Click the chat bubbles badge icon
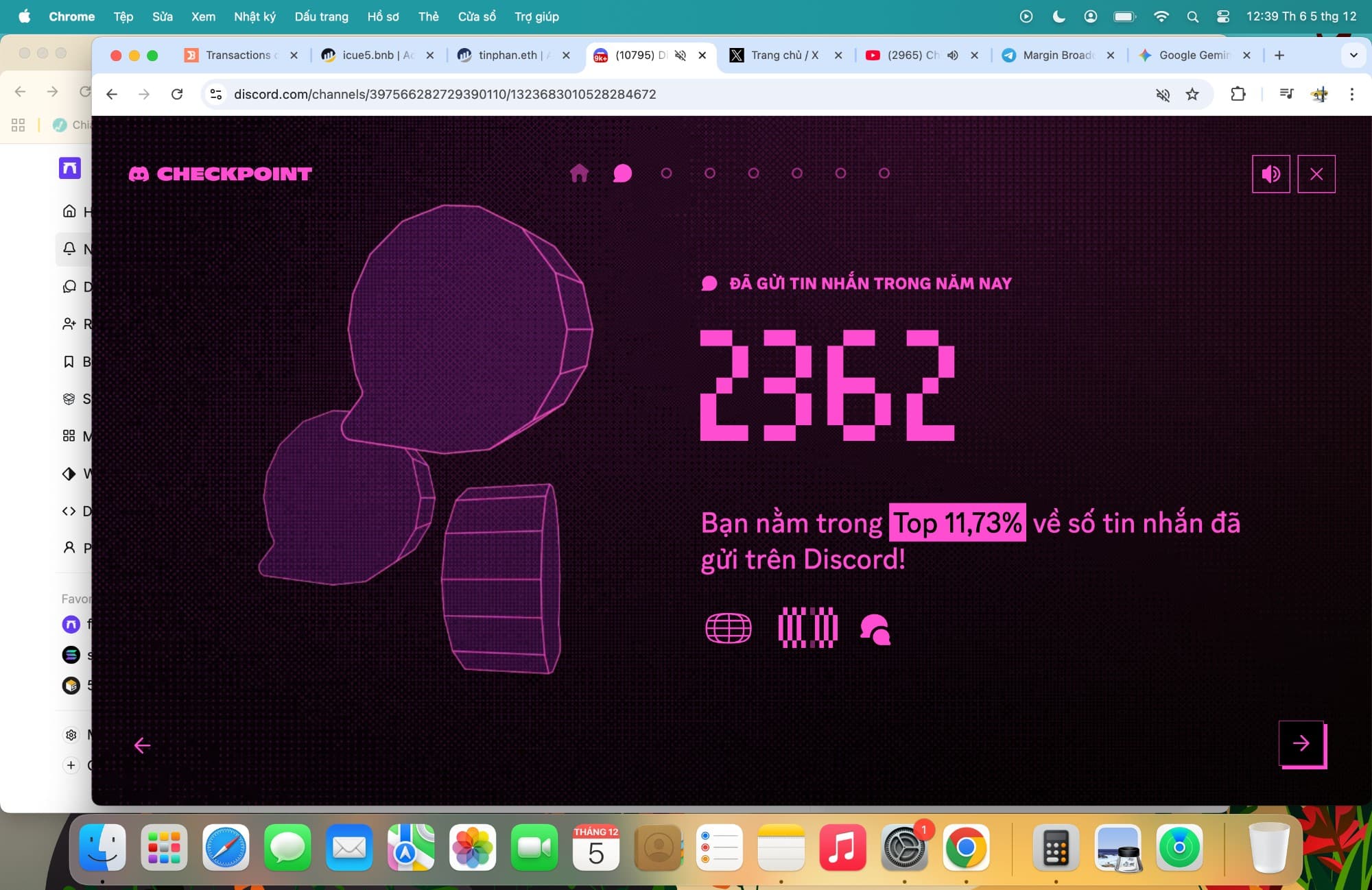The width and height of the screenshot is (1372, 890). click(x=875, y=629)
